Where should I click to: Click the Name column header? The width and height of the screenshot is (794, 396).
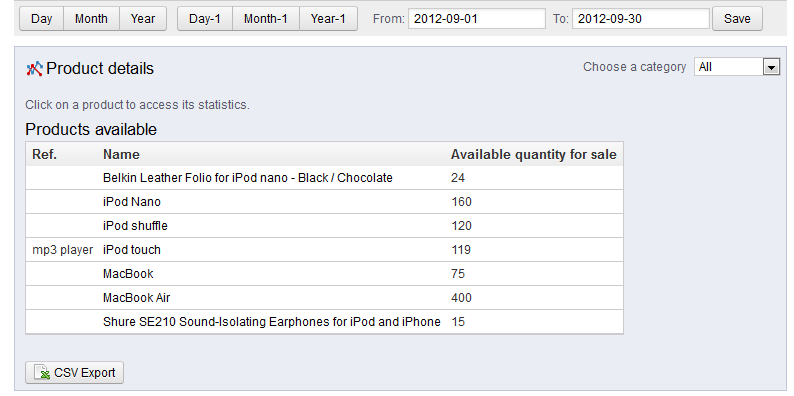[x=121, y=154]
